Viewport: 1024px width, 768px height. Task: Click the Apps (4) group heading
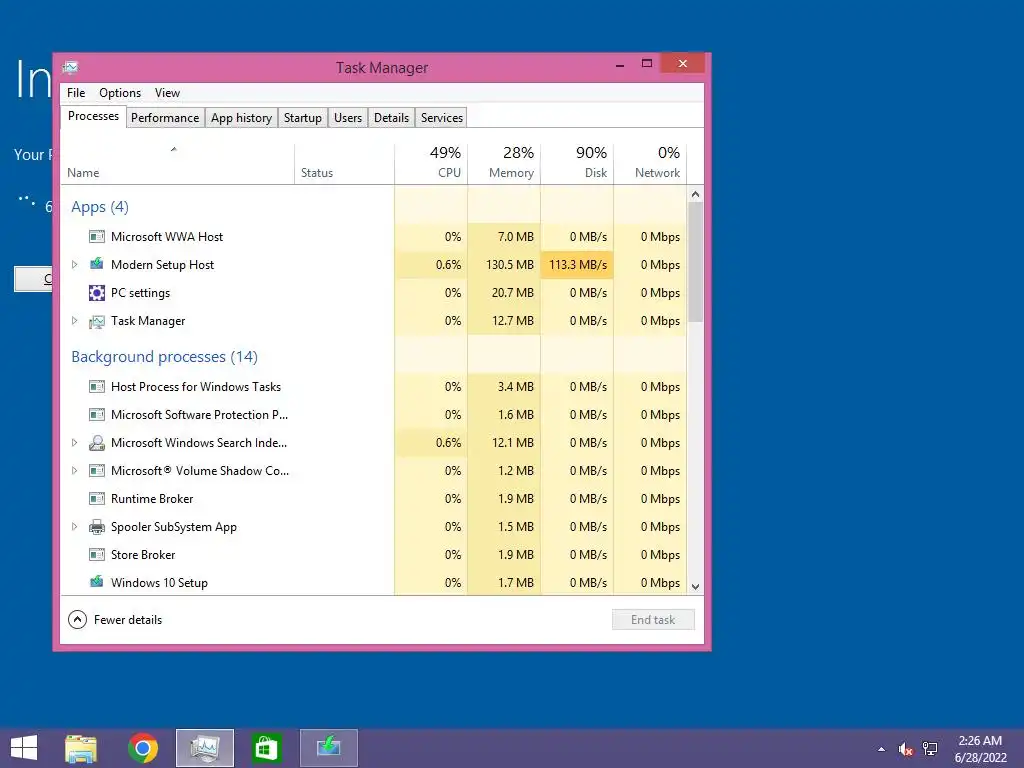[x=100, y=207]
